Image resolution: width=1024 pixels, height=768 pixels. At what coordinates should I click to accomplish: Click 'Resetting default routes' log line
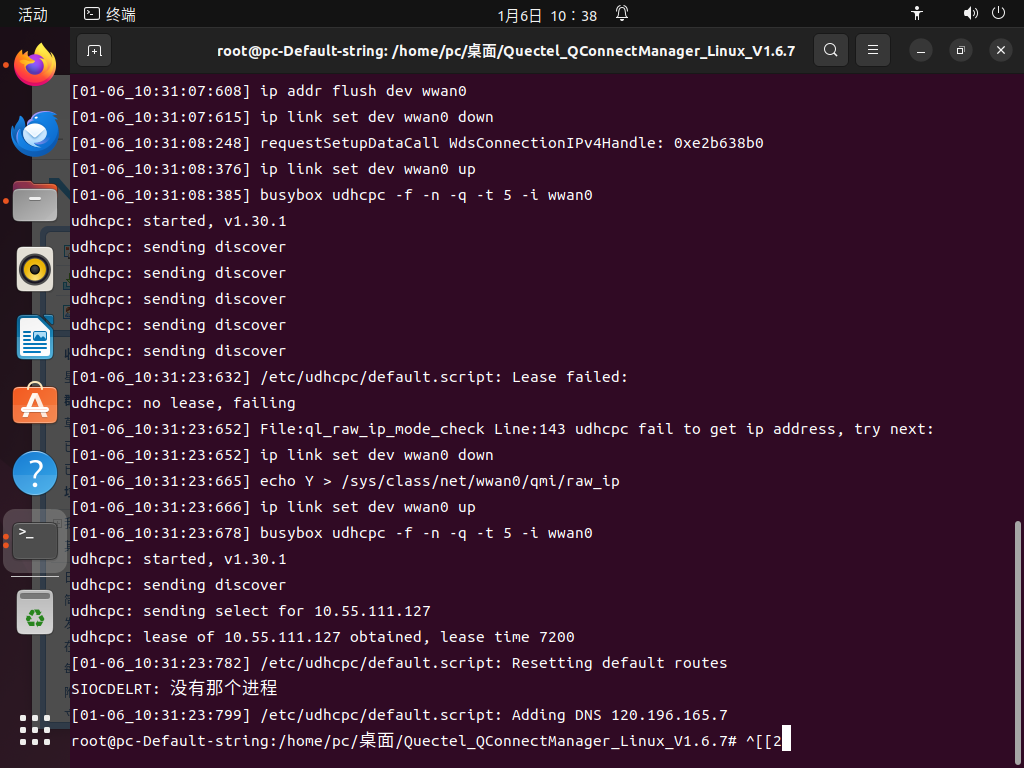pyautogui.click(x=399, y=663)
